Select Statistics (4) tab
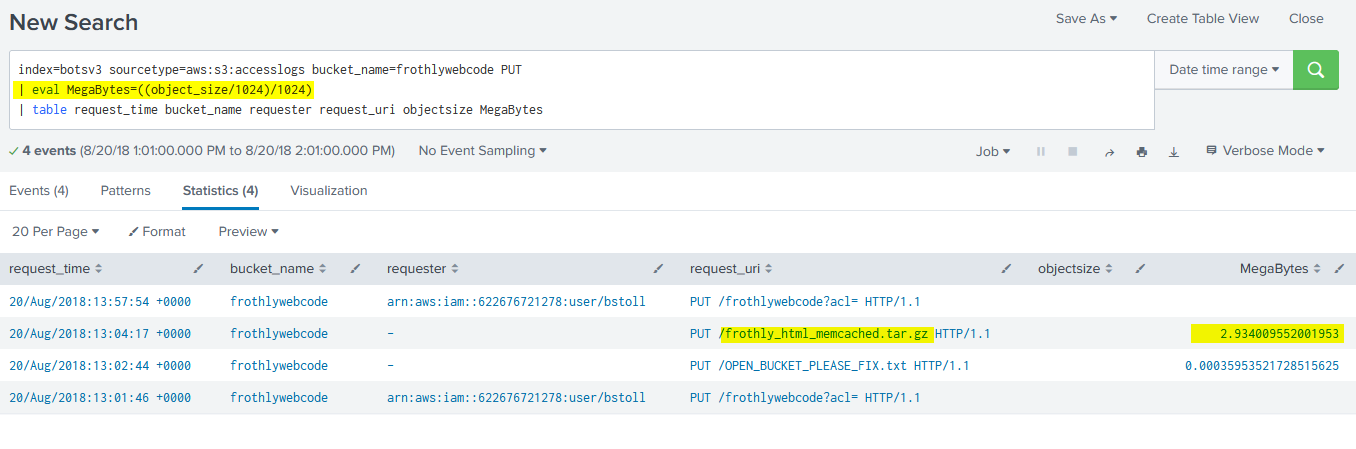This screenshot has width=1356, height=449. coord(220,190)
